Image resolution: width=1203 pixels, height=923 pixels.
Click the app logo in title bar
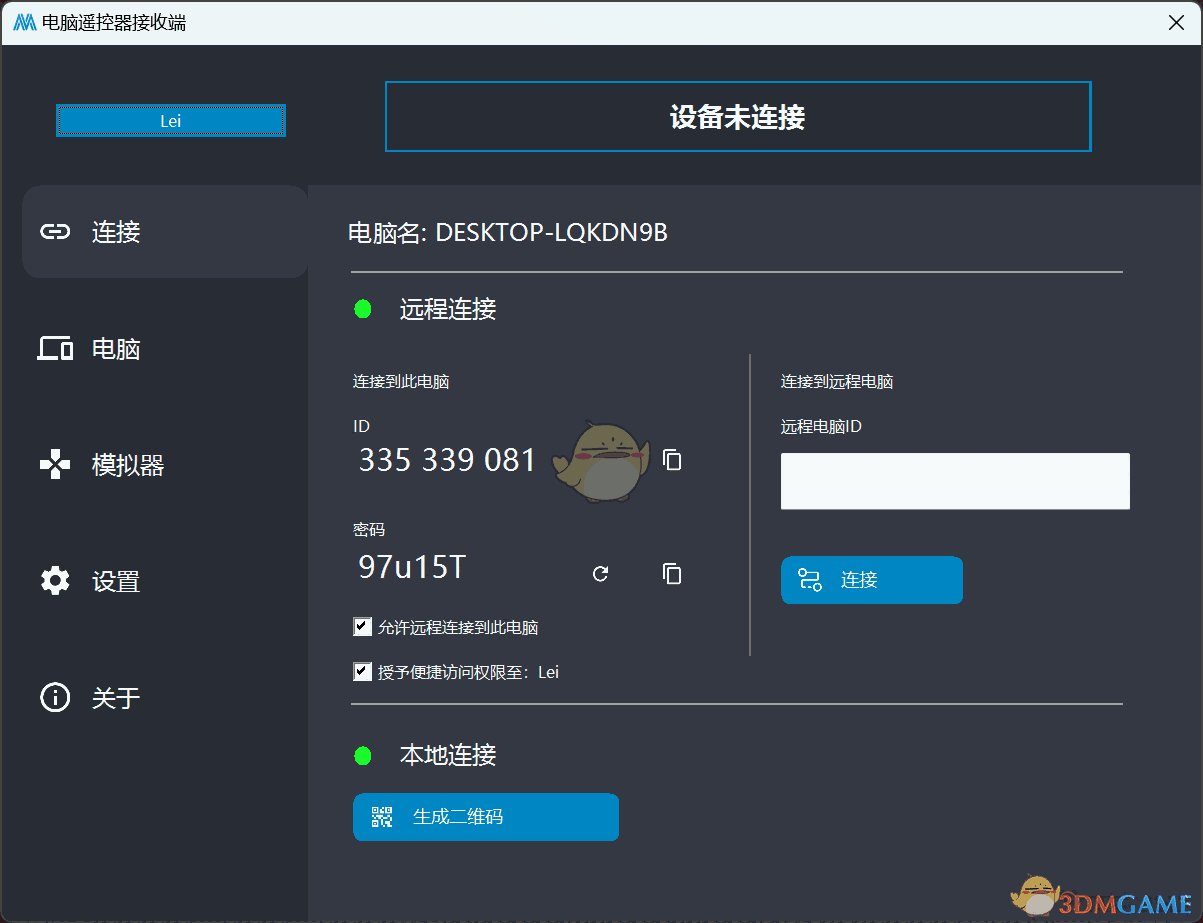25,23
